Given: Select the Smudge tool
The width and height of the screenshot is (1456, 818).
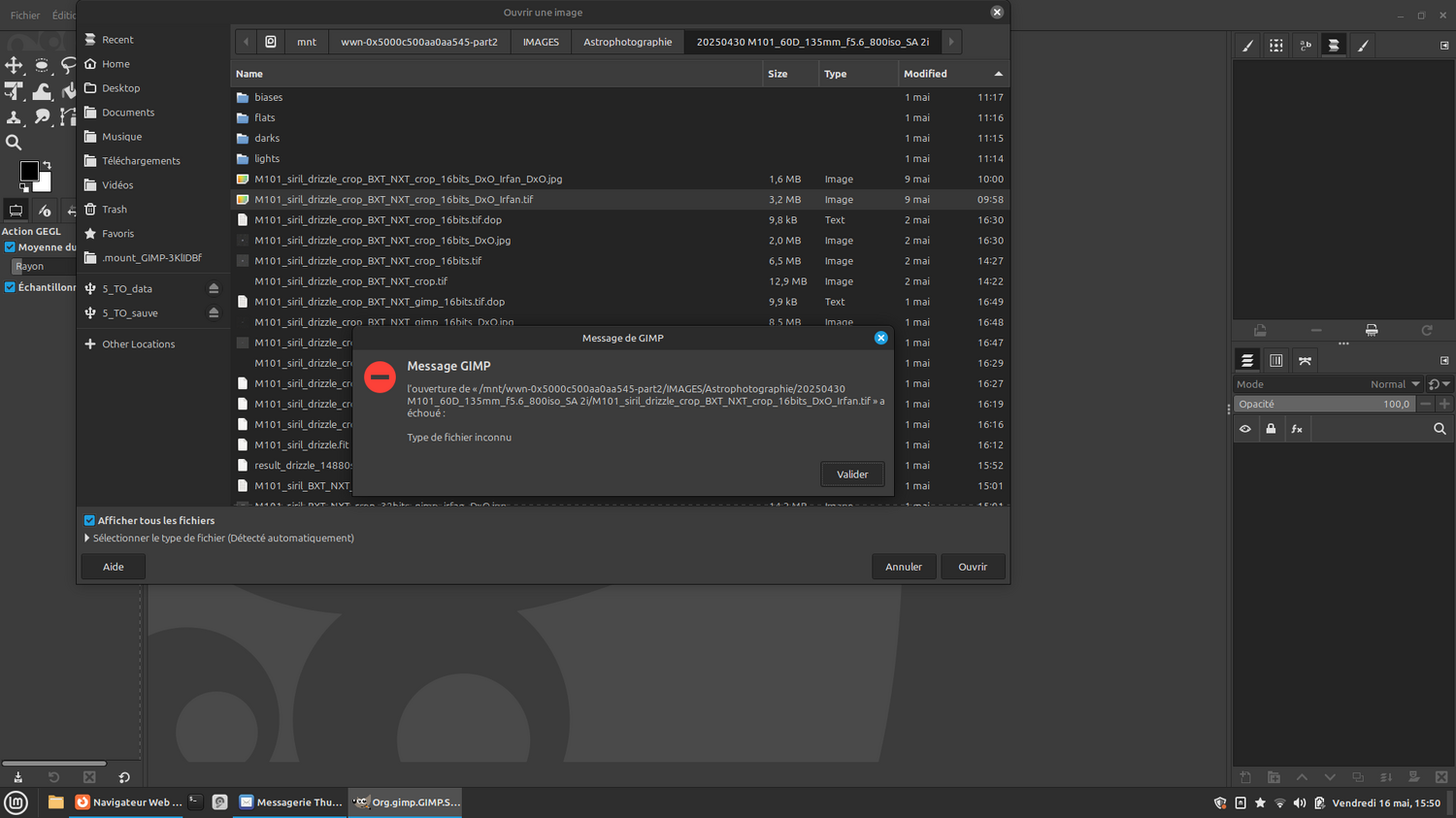Looking at the screenshot, I should click(x=42, y=117).
